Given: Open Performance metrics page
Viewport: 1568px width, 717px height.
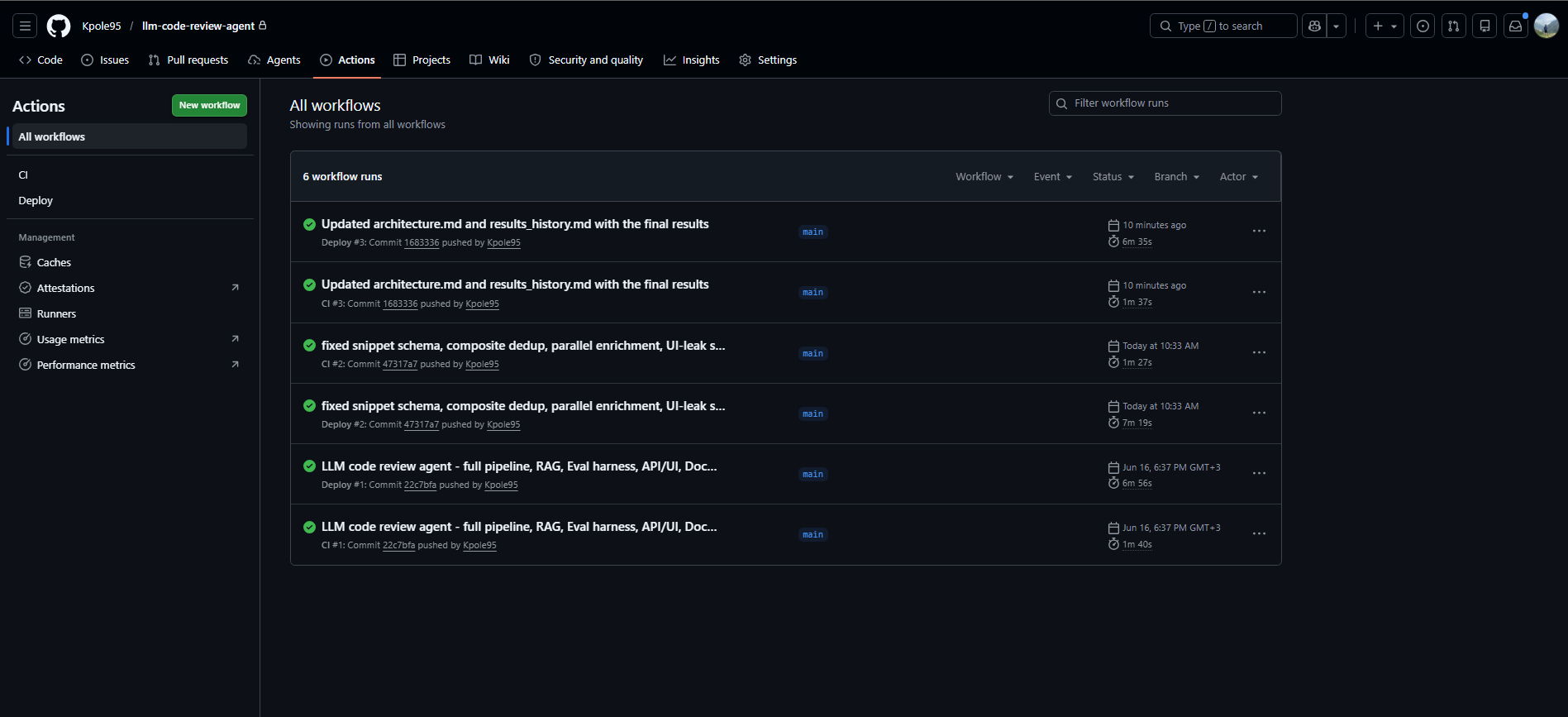Looking at the screenshot, I should [x=130, y=365].
